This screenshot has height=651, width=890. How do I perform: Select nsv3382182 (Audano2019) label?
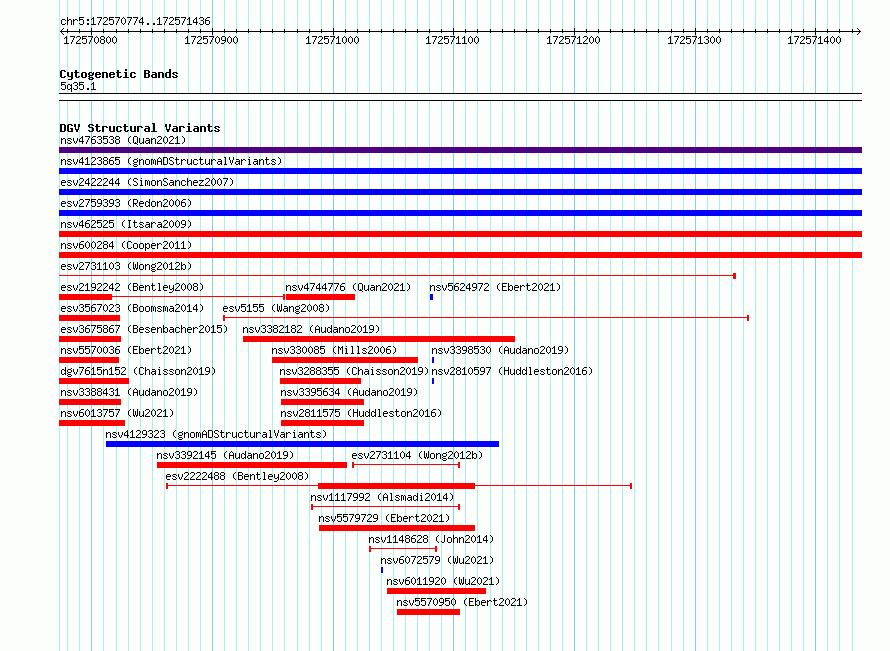pyautogui.click(x=311, y=329)
